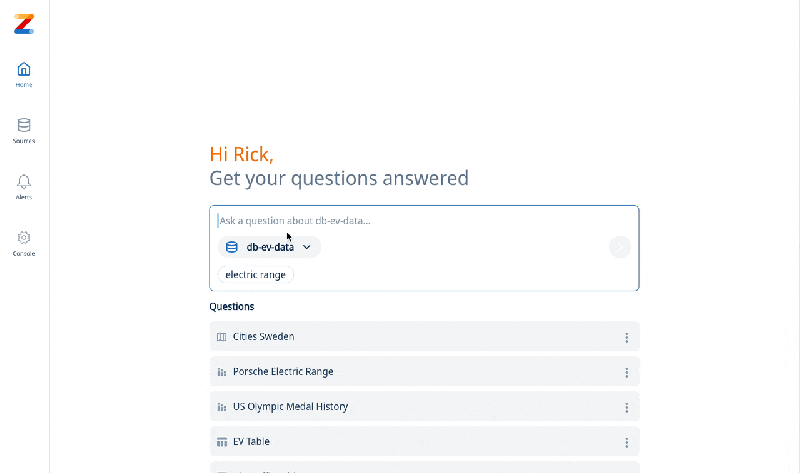The width and height of the screenshot is (800, 473).
Task: Open the Porsche Electric Range question
Action: (283, 372)
